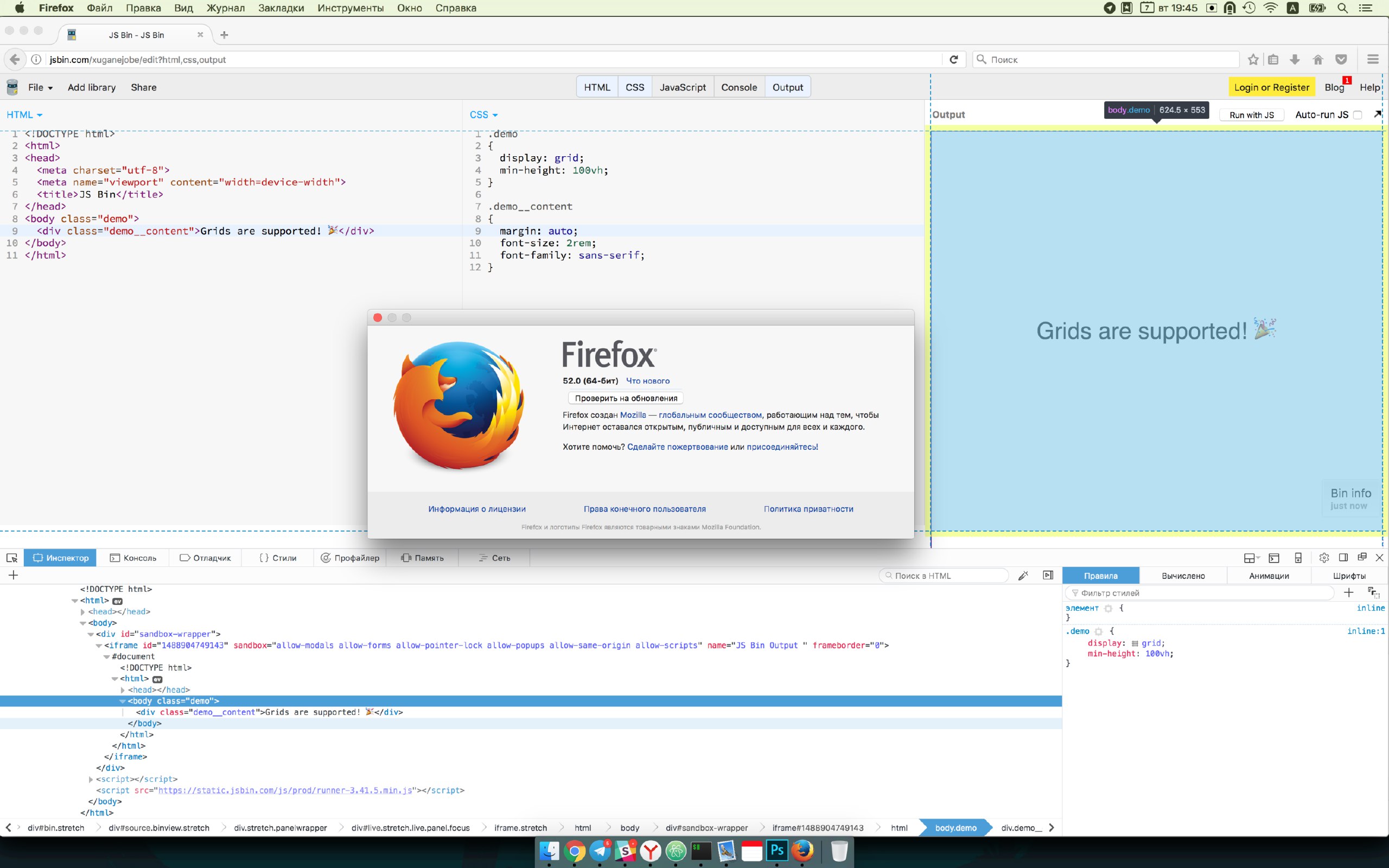Viewport: 1389px width, 868px height.
Task: Collapse the body class="demo" node
Action: (x=122, y=701)
